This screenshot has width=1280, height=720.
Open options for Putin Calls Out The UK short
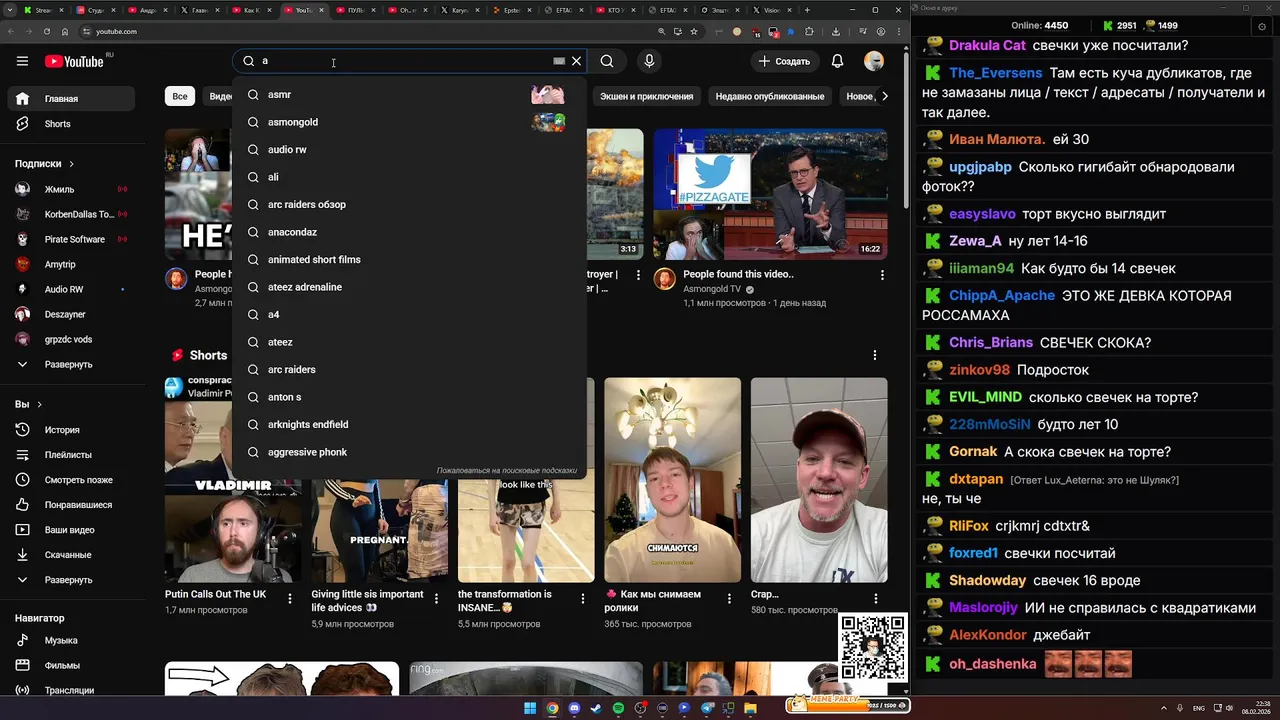pyautogui.click(x=290, y=599)
